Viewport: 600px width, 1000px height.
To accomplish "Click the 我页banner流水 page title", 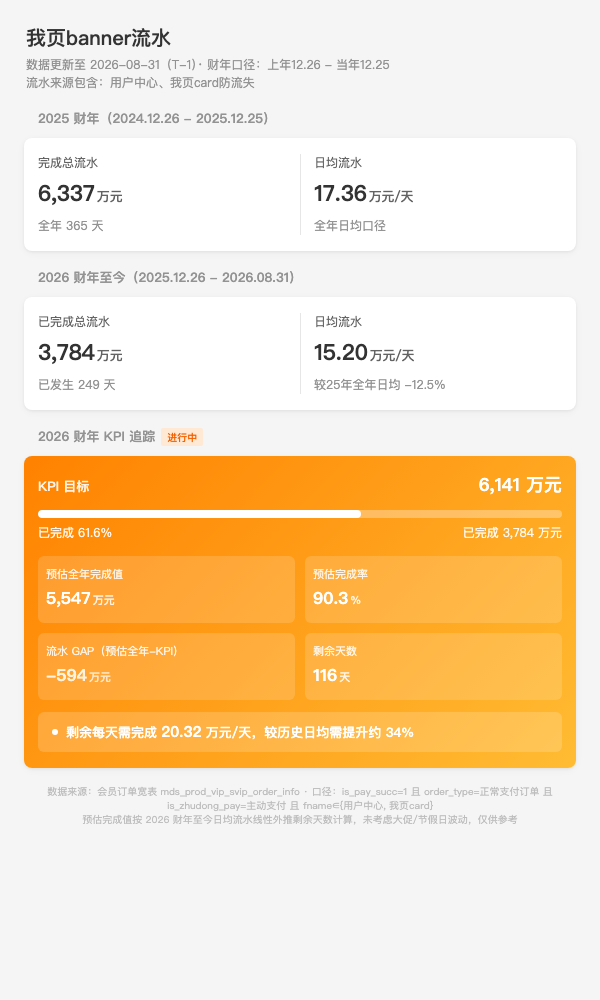I will 98,38.
